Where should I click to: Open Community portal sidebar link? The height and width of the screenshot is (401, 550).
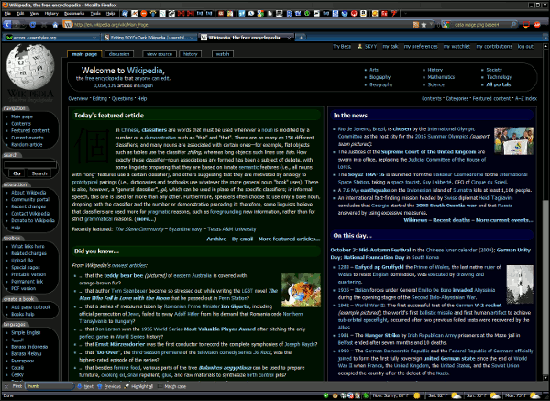pyautogui.click(x=31, y=199)
